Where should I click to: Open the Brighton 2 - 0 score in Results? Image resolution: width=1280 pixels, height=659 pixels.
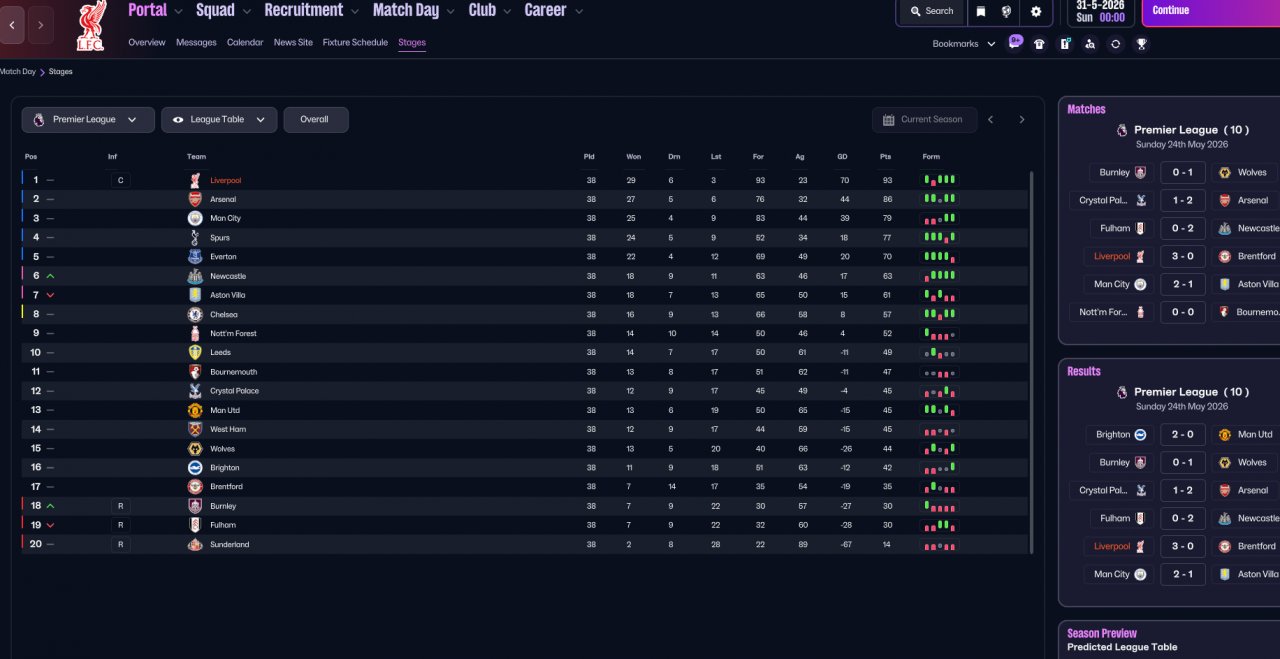1182,434
